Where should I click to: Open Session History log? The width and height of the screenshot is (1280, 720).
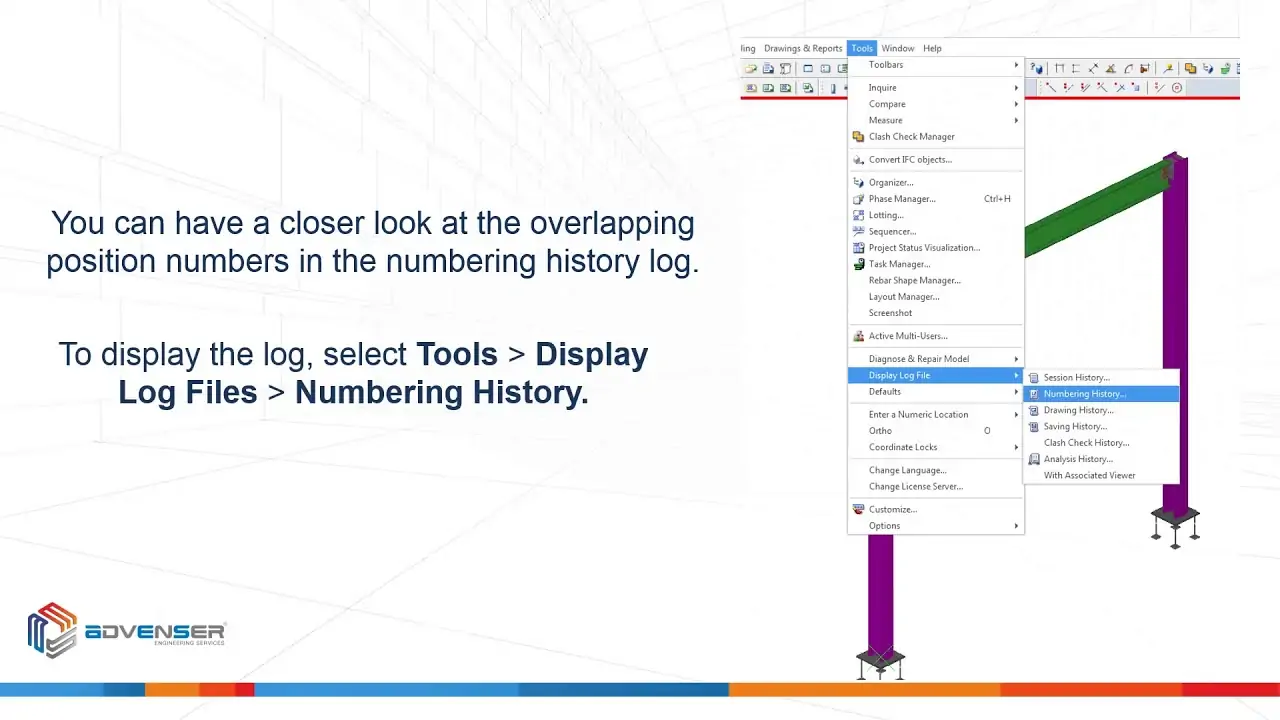click(x=1076, y=378)
